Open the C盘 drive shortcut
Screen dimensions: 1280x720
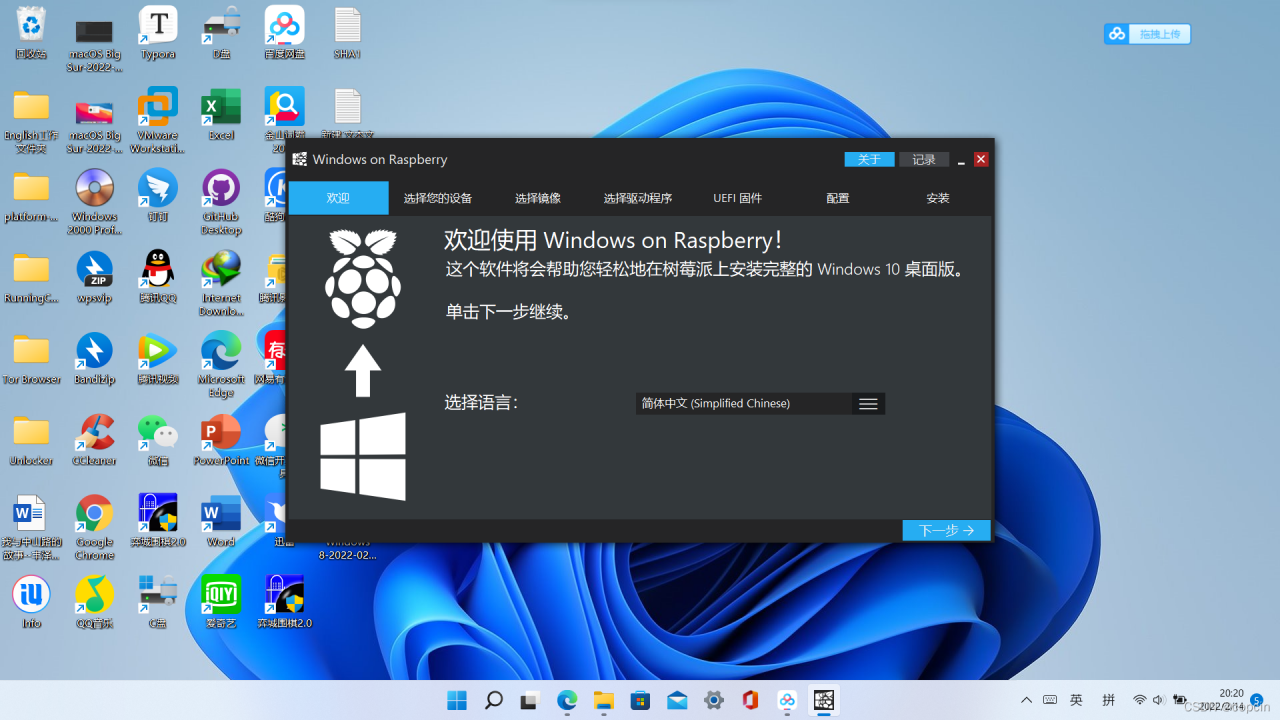pyautogui.click(x=158, y=602)
